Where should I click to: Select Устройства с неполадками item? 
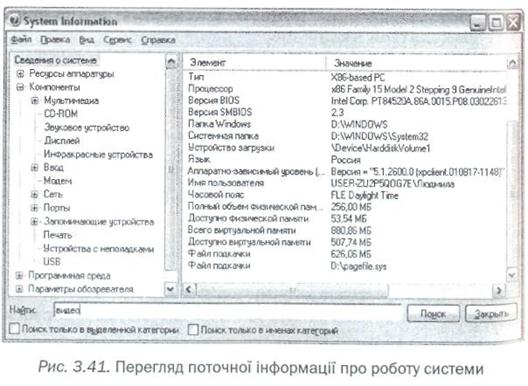[98, 249]
